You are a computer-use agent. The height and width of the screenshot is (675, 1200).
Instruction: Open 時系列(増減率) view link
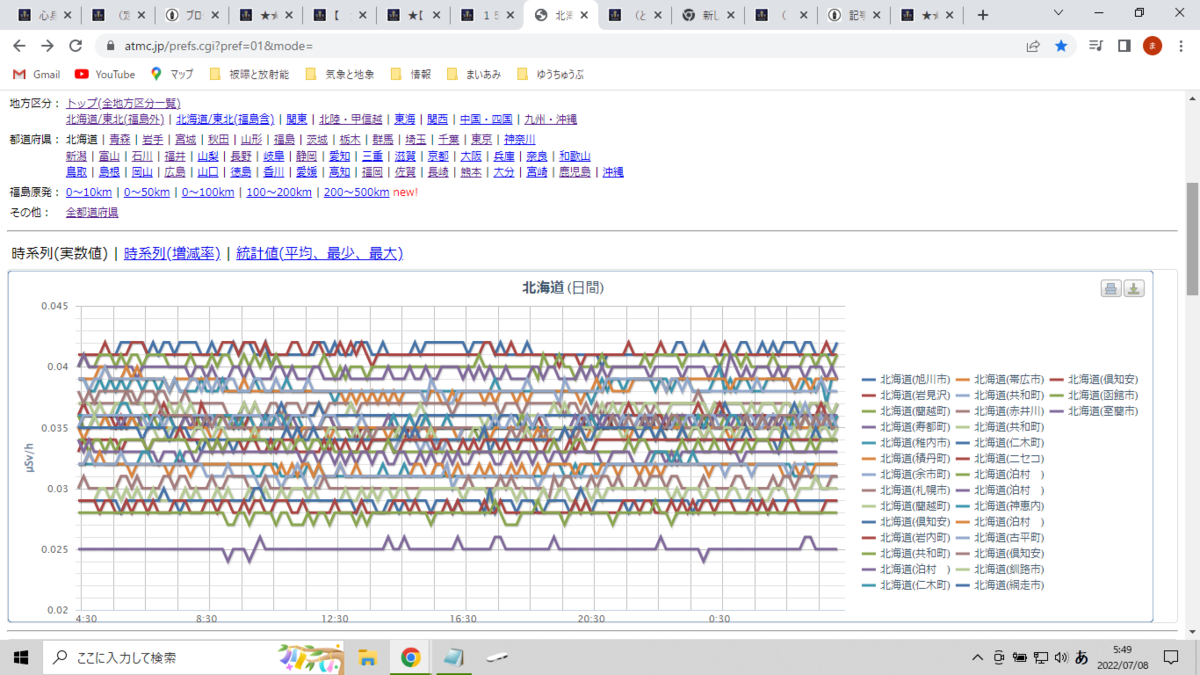tap(172, 254)
